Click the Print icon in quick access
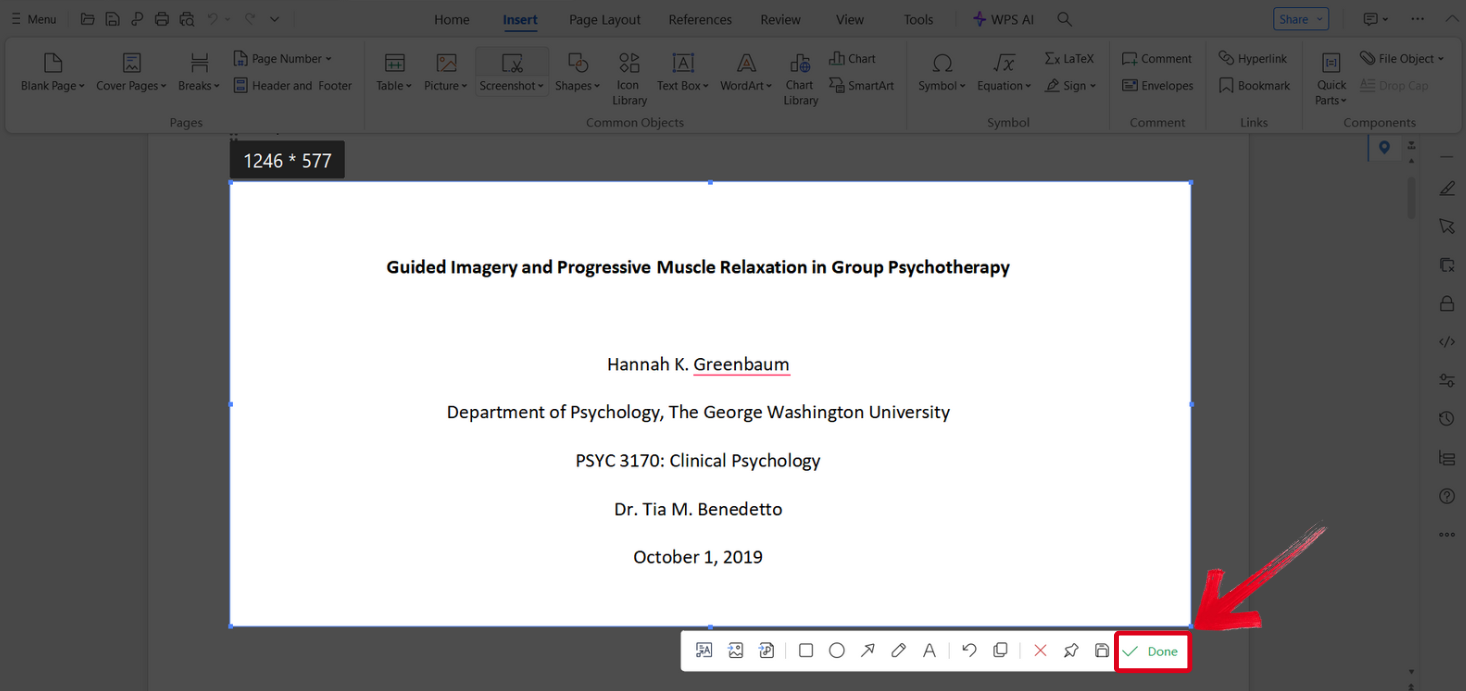Screen dimensions: 1466x691 point(162,19)
